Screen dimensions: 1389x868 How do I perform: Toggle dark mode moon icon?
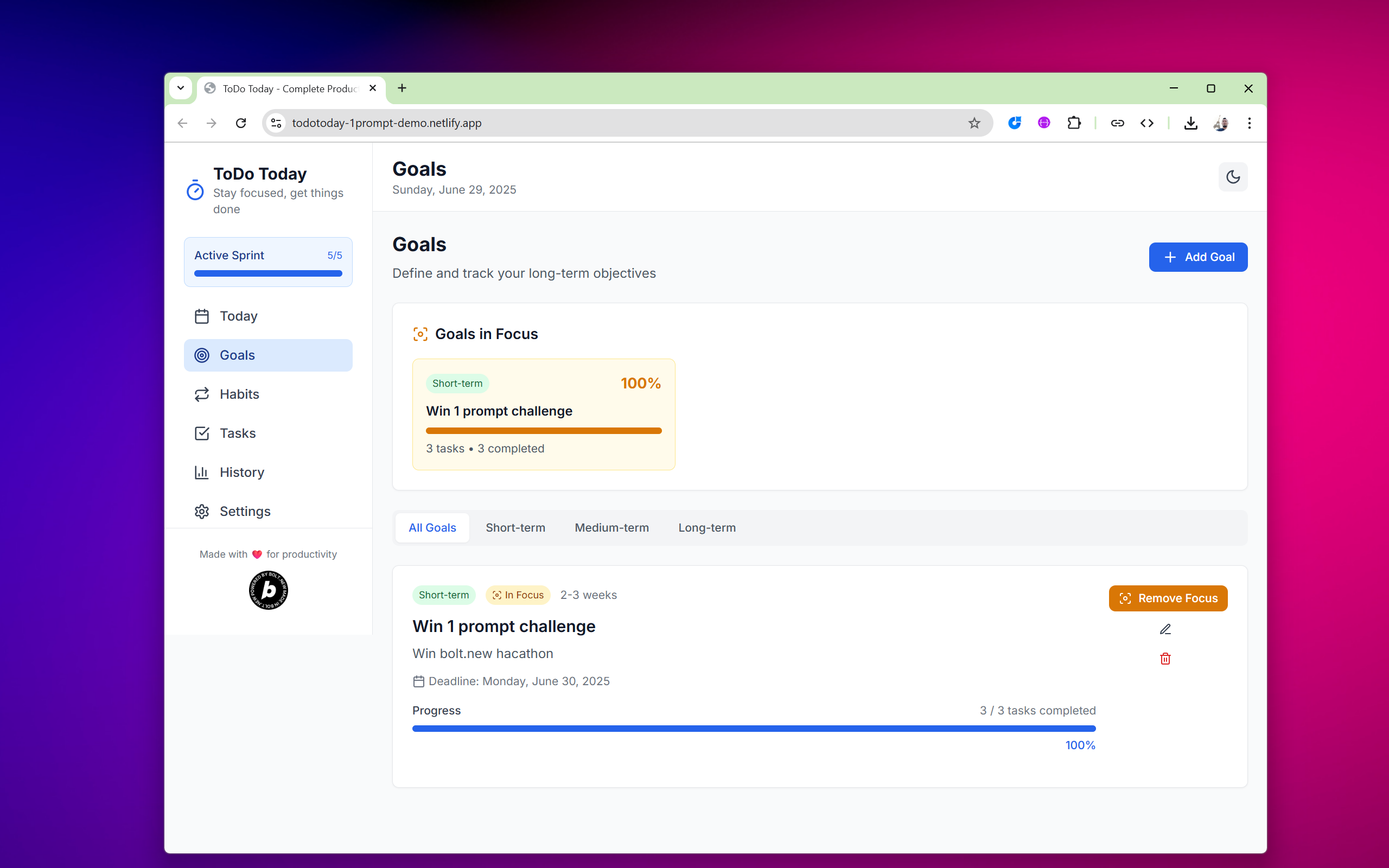point(1232,177)
